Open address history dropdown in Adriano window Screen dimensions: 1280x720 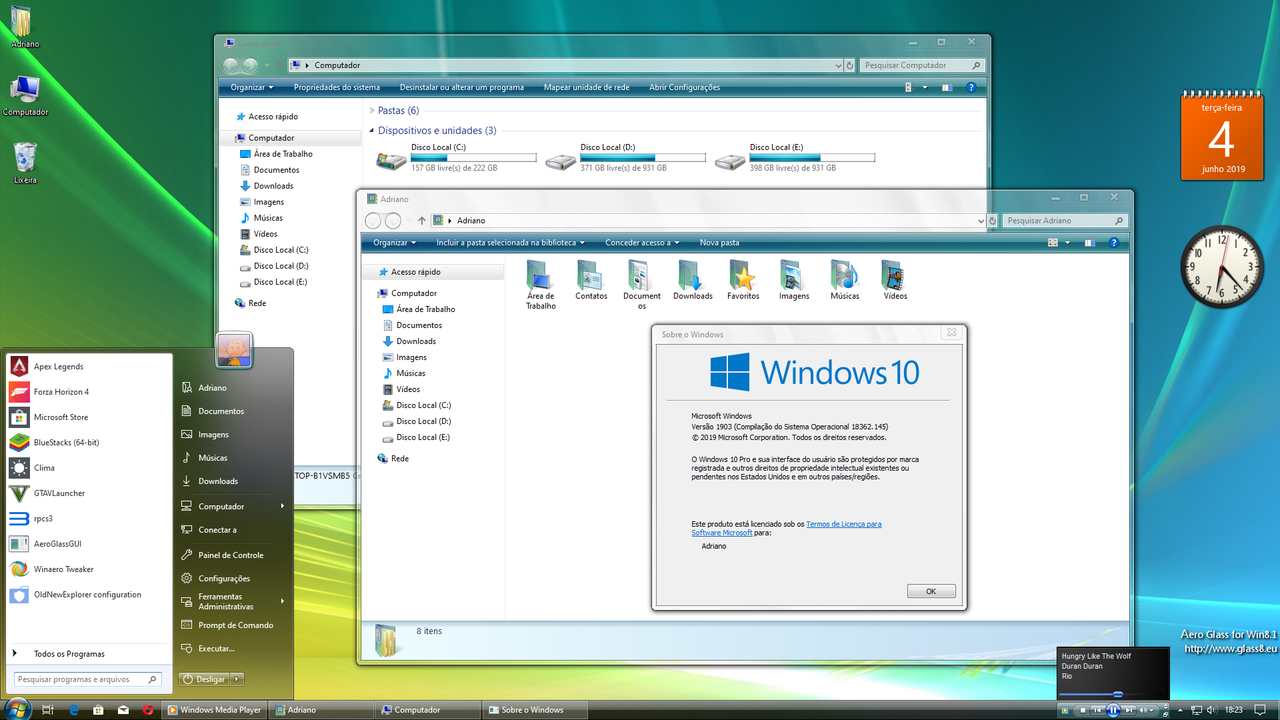coord(980,220)
